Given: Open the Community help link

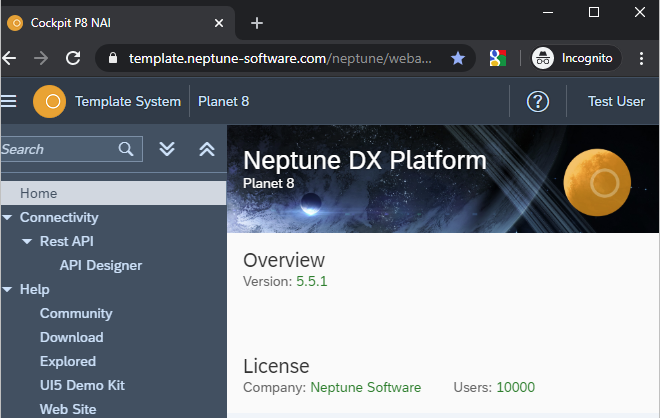Looking at the screenshot, I should (x=76, y=313).
